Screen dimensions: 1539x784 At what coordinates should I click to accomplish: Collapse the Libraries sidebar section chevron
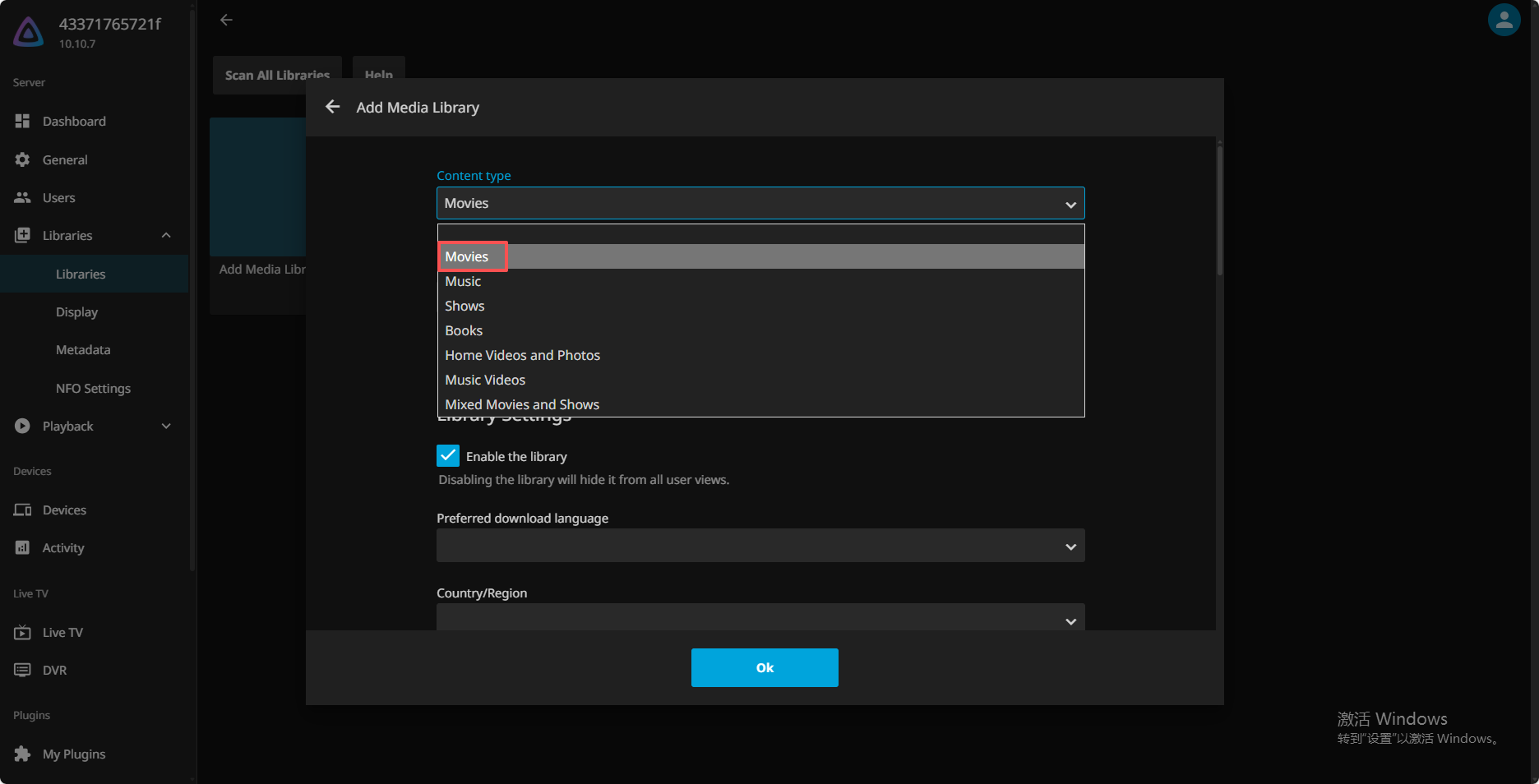point(166,235)
